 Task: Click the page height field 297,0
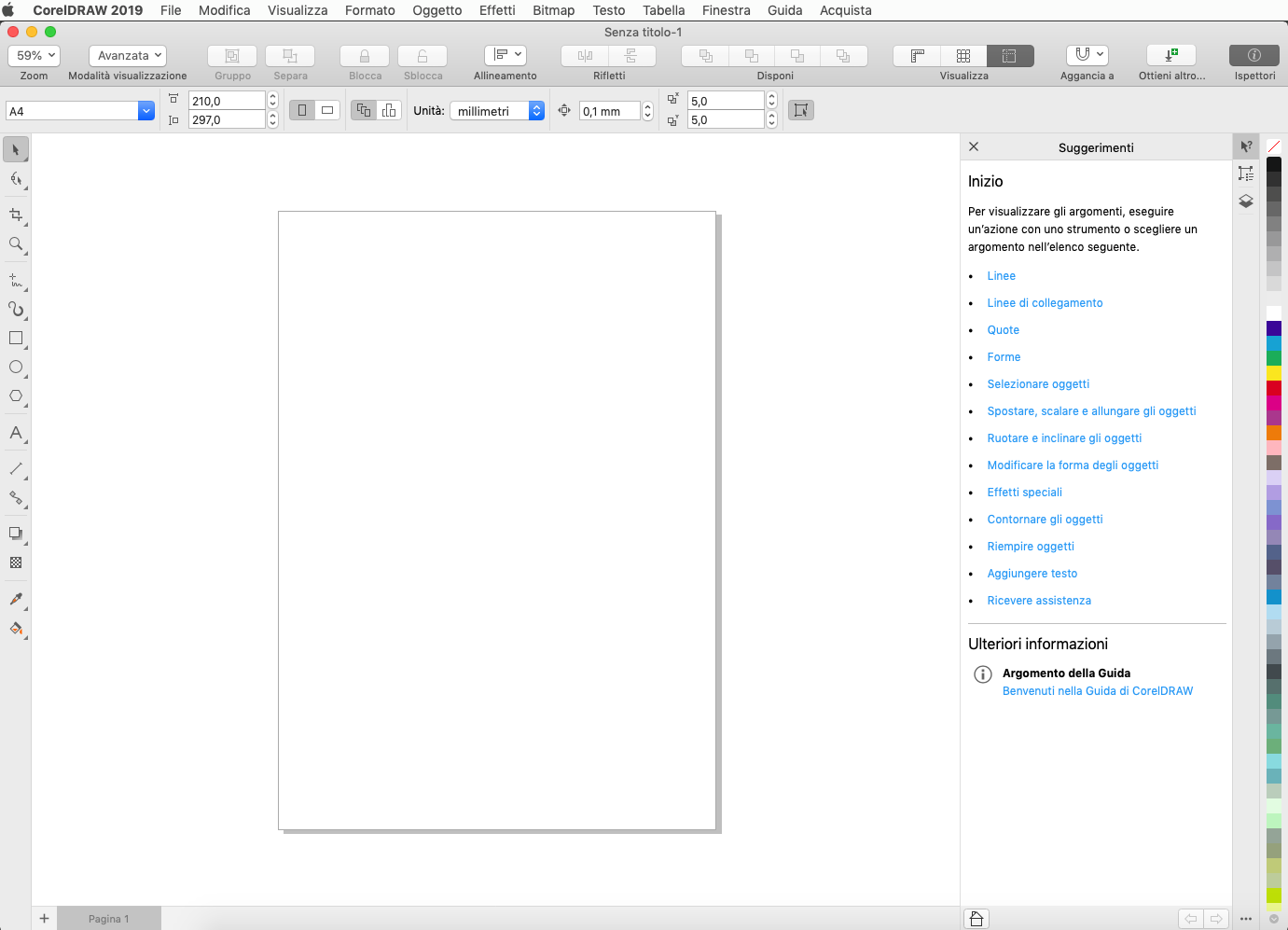(x=228, y=119)
